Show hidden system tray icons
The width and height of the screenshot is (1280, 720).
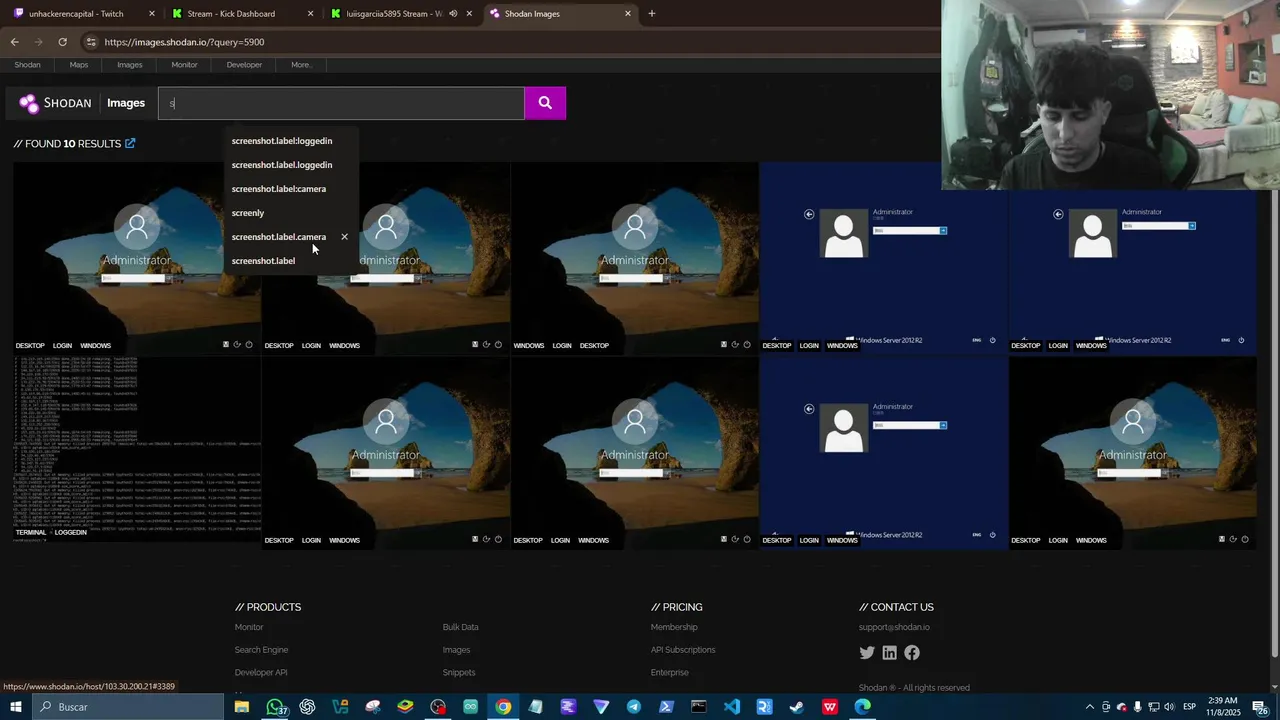tap(1090, 707)
